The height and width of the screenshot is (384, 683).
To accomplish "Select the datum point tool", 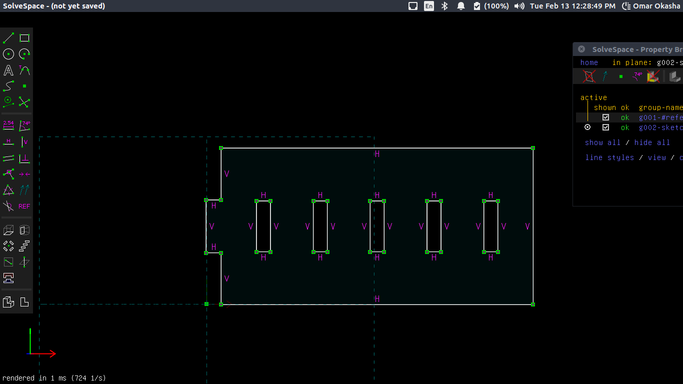I will pyautogui.click(x=24, y=86).
